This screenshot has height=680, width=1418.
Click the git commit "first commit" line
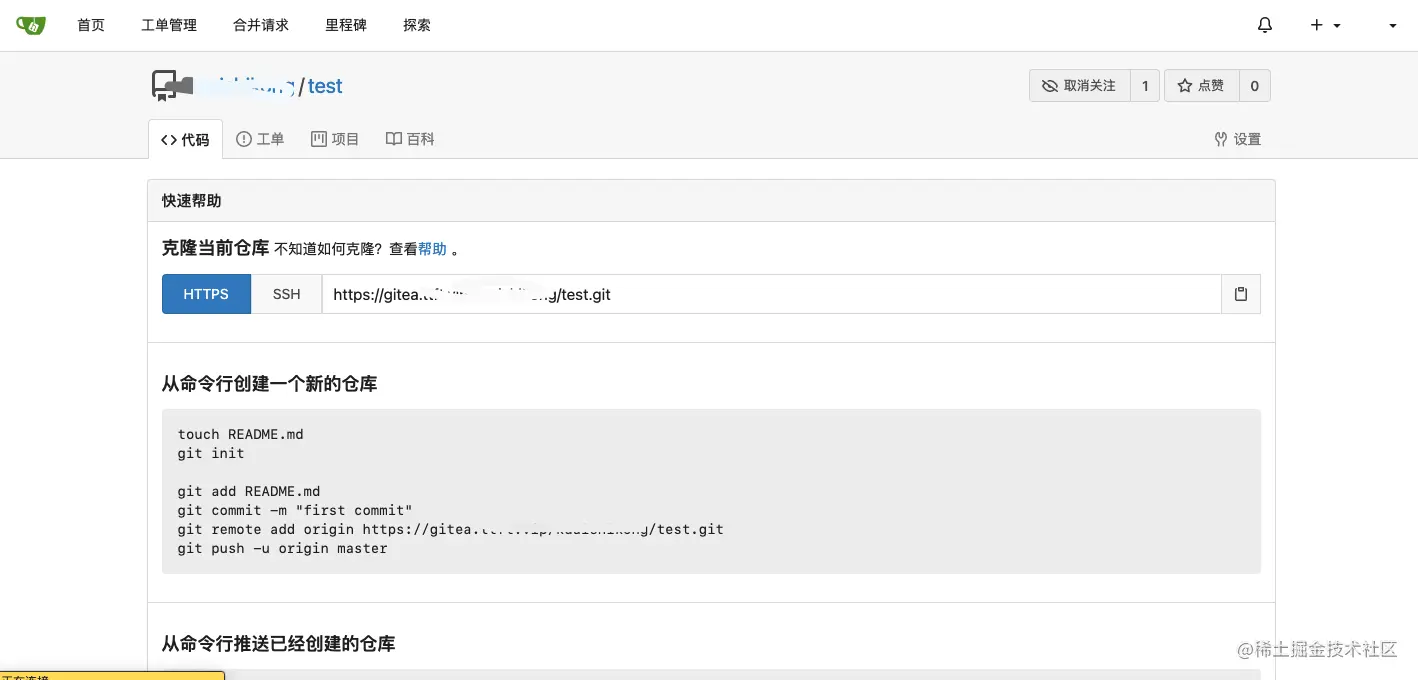click(295, 510)
